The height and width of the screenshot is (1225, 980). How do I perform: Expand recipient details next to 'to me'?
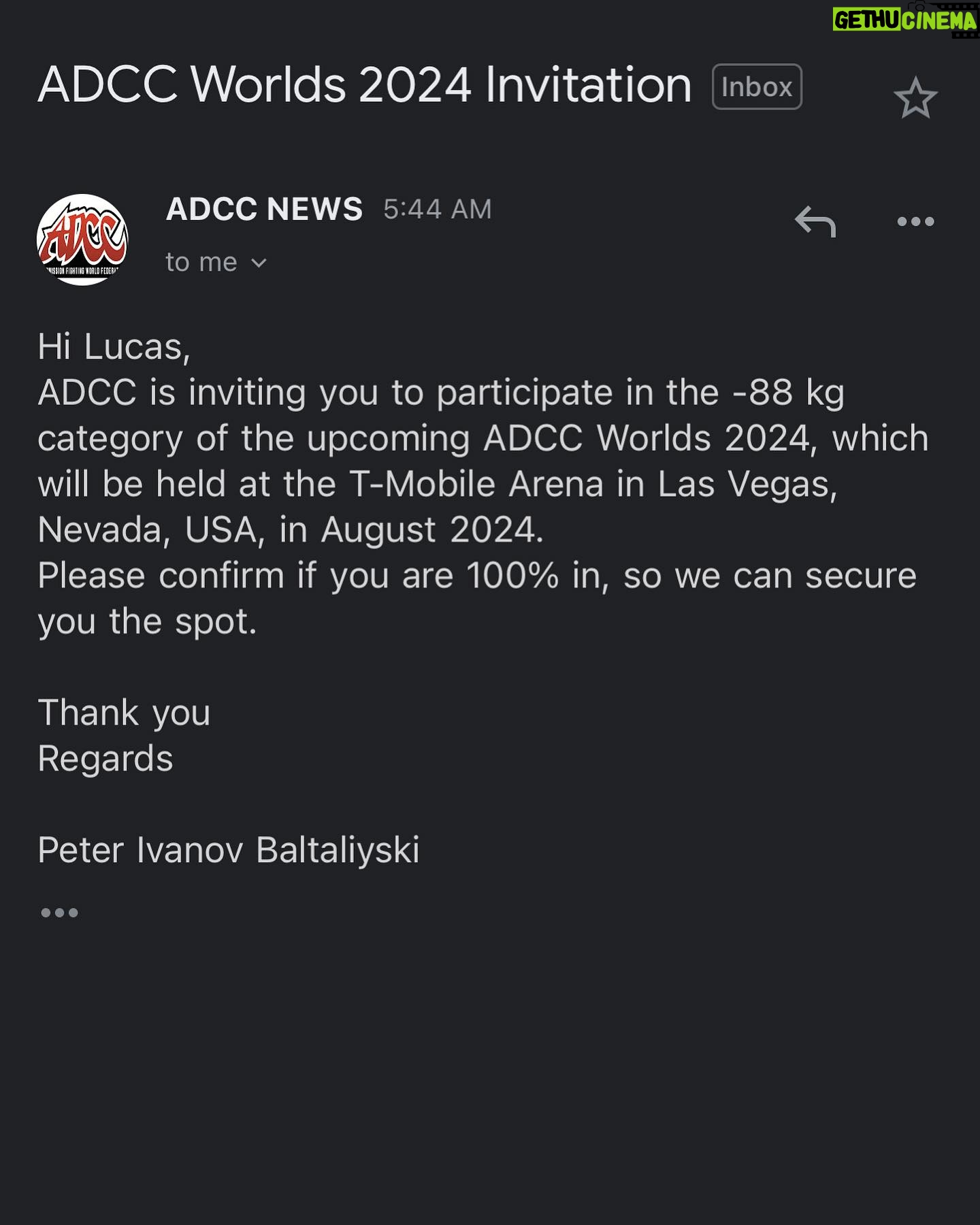click(259, 263)
